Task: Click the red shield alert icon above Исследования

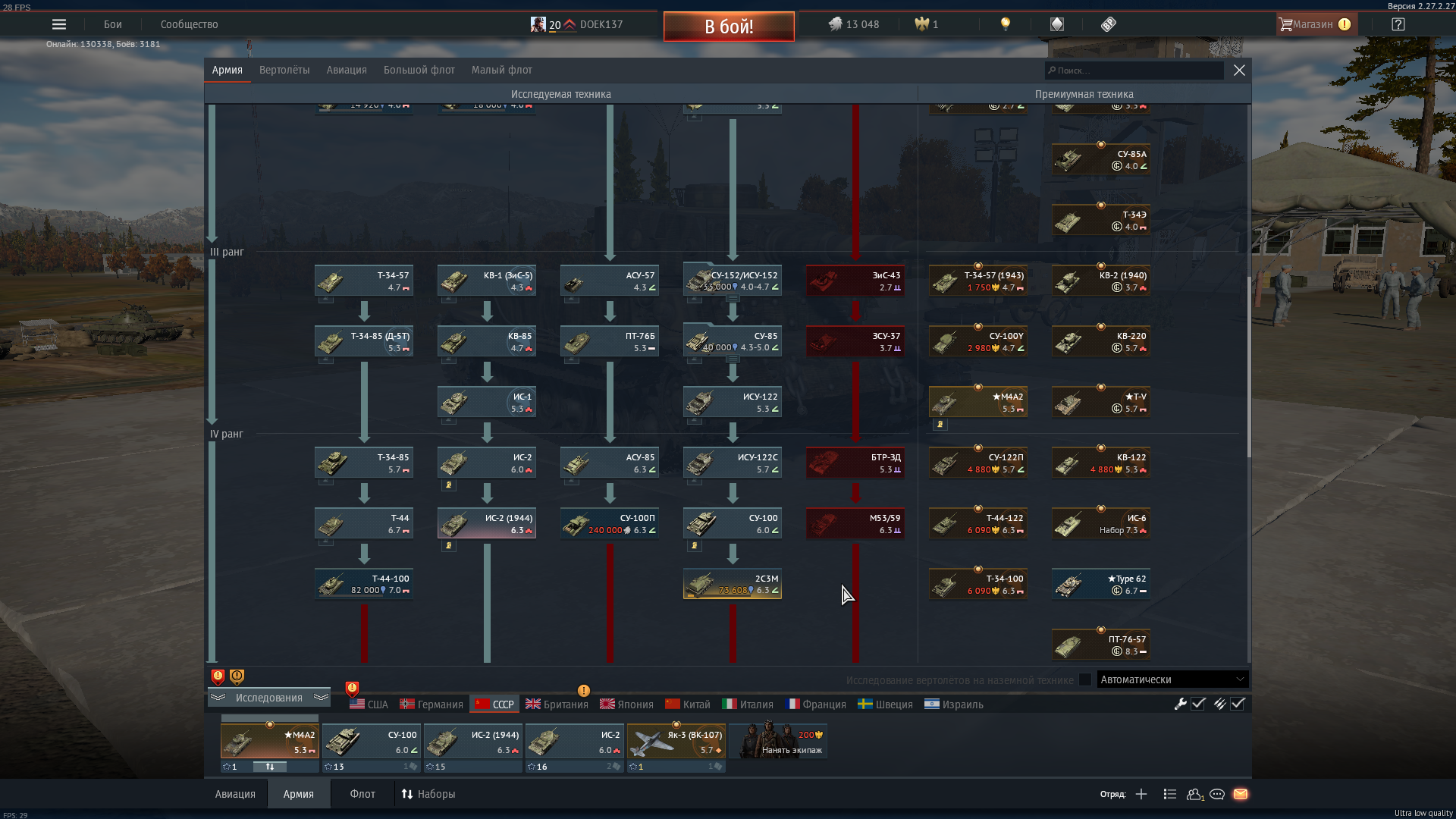Action: coord(218,676)
